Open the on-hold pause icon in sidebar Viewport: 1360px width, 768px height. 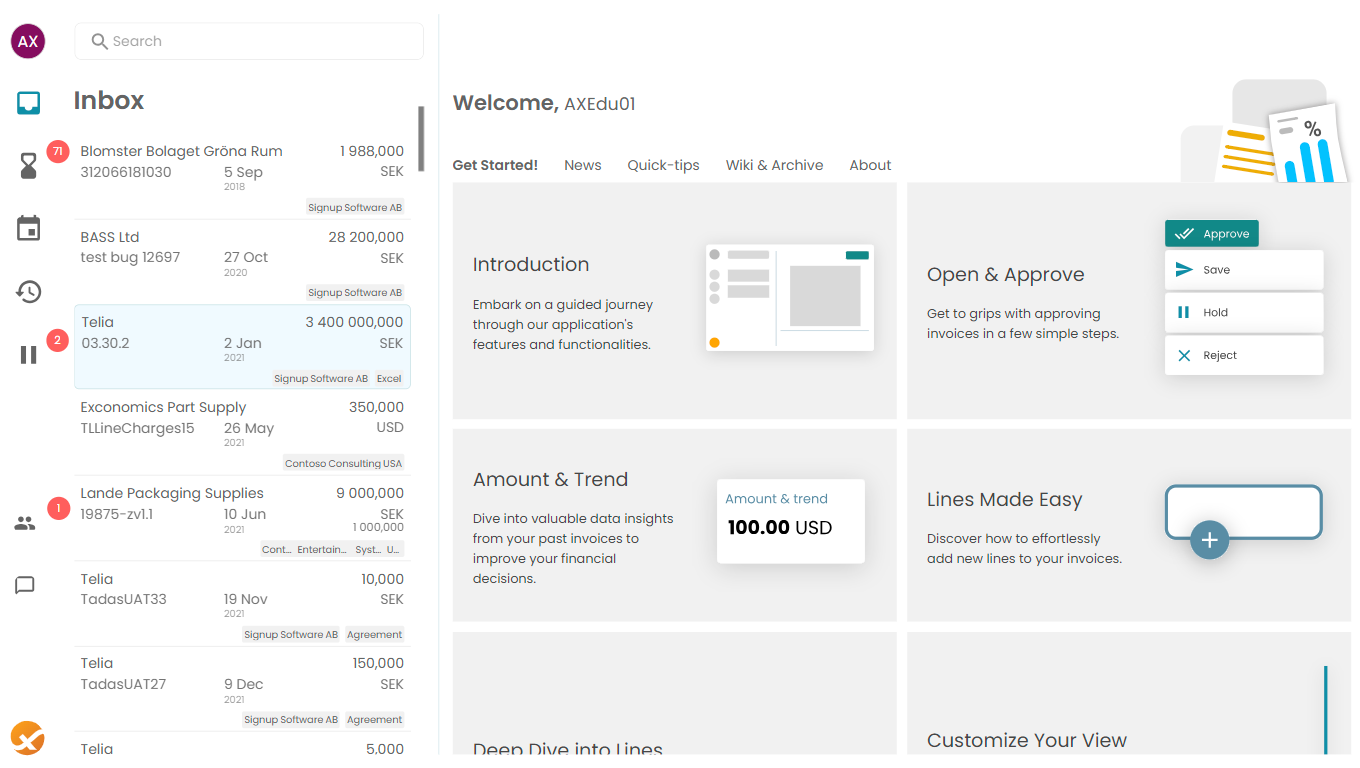pyautogui.click(x=29, y=354)
